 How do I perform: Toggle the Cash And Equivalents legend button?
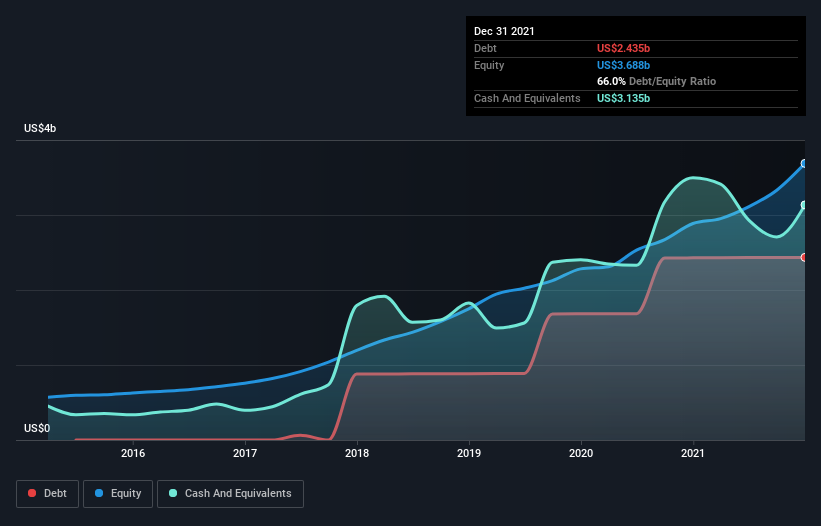click(230, 494)
